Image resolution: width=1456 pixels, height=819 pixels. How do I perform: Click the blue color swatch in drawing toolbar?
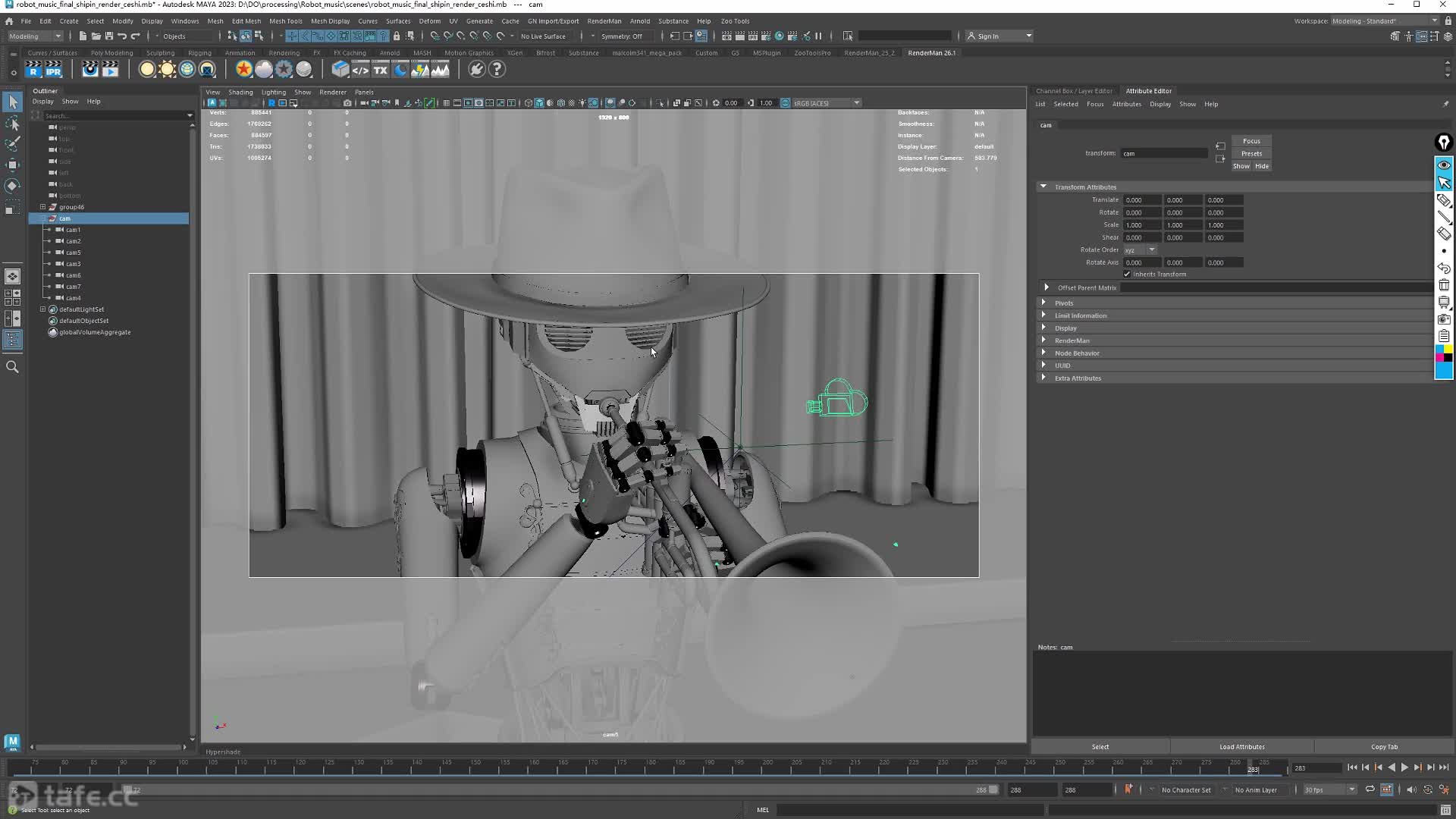[1444, 370]
